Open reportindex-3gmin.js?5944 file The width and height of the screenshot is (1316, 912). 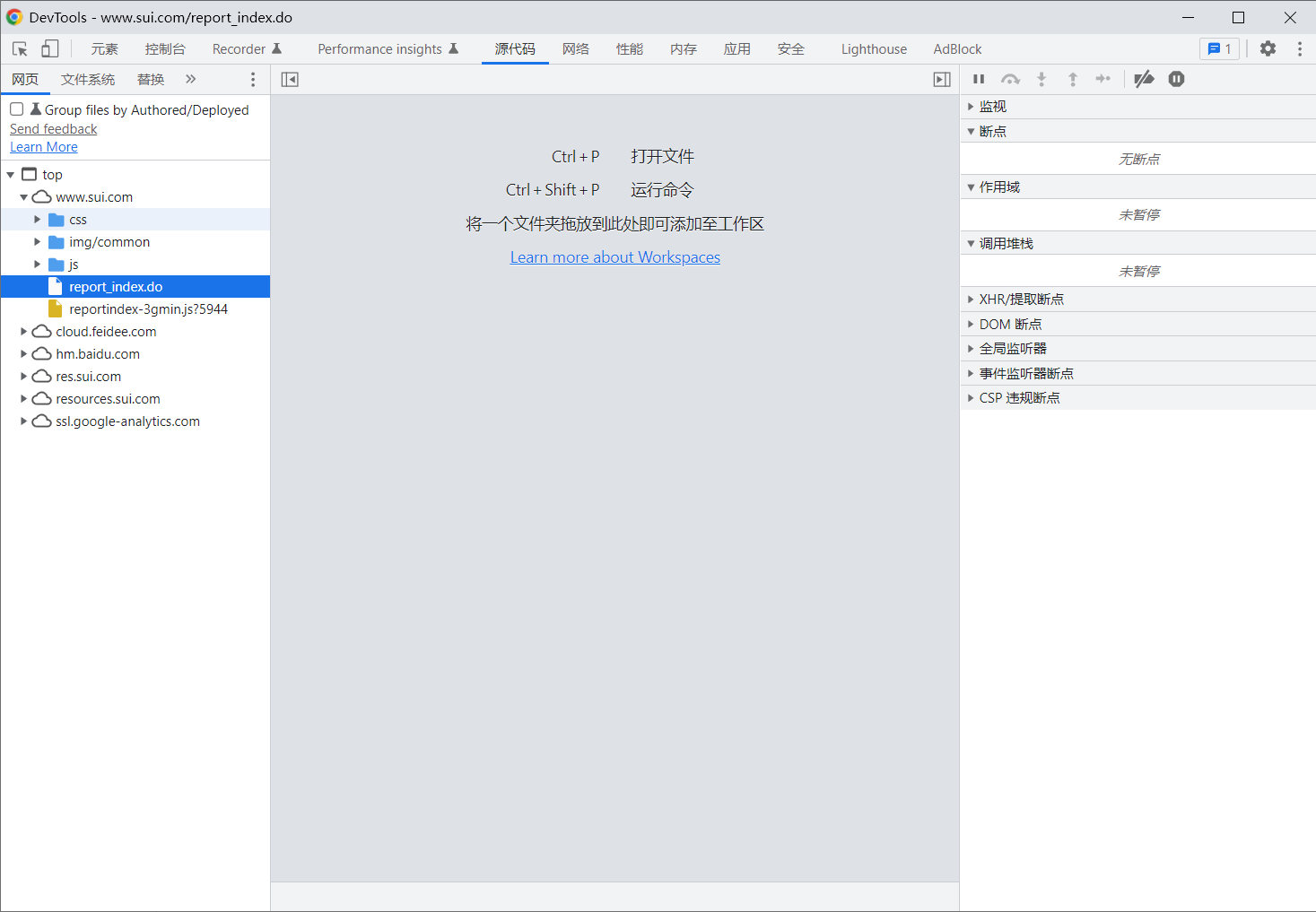(x=148, y=309)
